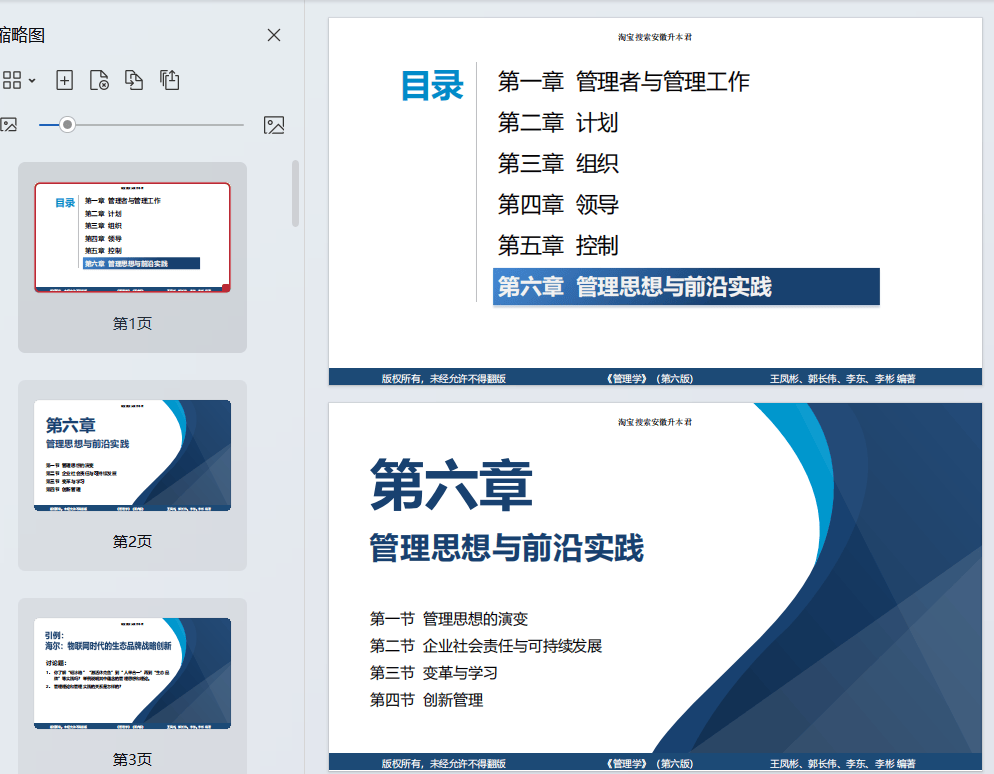Select the page 1 table of contents thumbnail

coord(132,237)
